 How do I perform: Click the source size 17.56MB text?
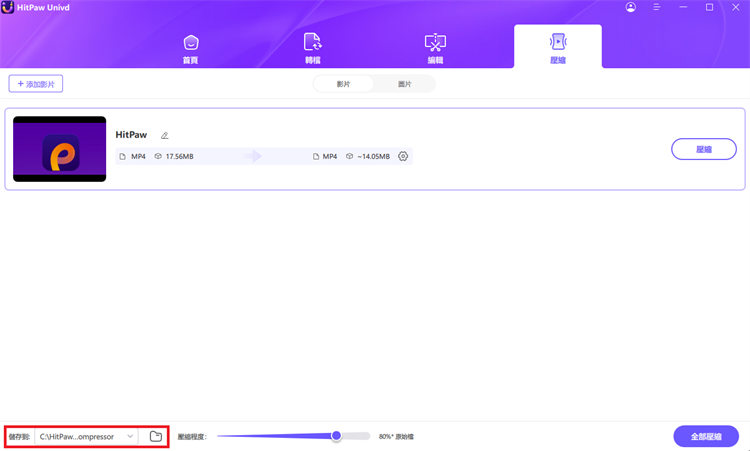click(x=179, y=156)
